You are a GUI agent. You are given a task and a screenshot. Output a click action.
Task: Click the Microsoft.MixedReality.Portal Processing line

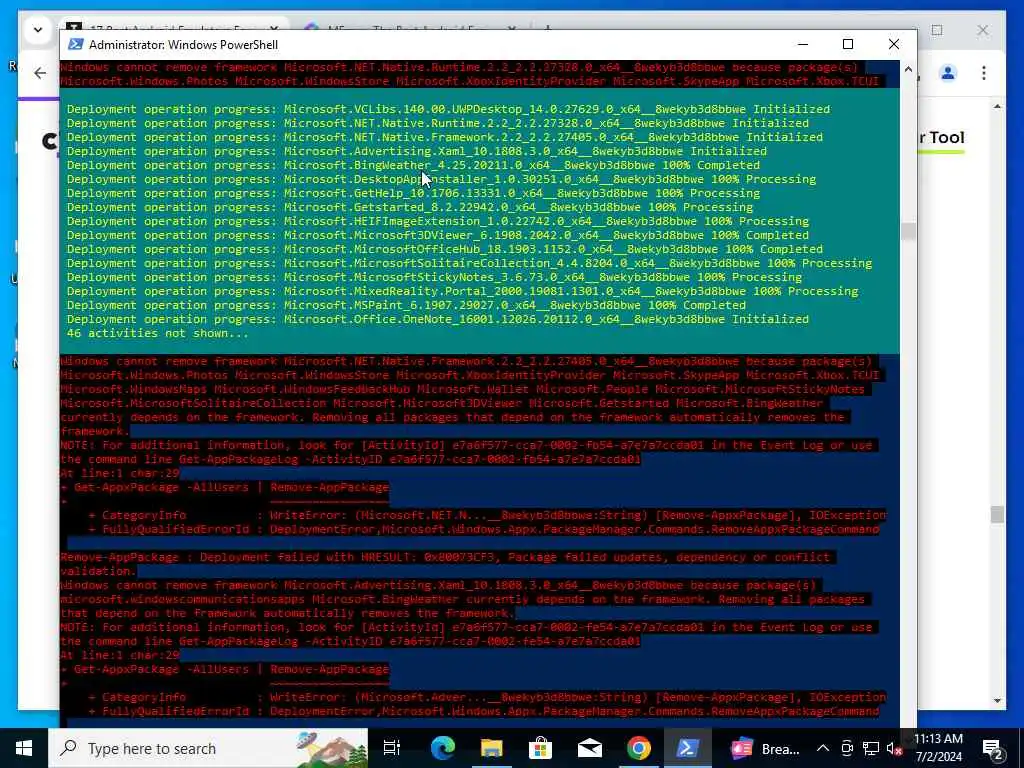[x=462, y=291]
